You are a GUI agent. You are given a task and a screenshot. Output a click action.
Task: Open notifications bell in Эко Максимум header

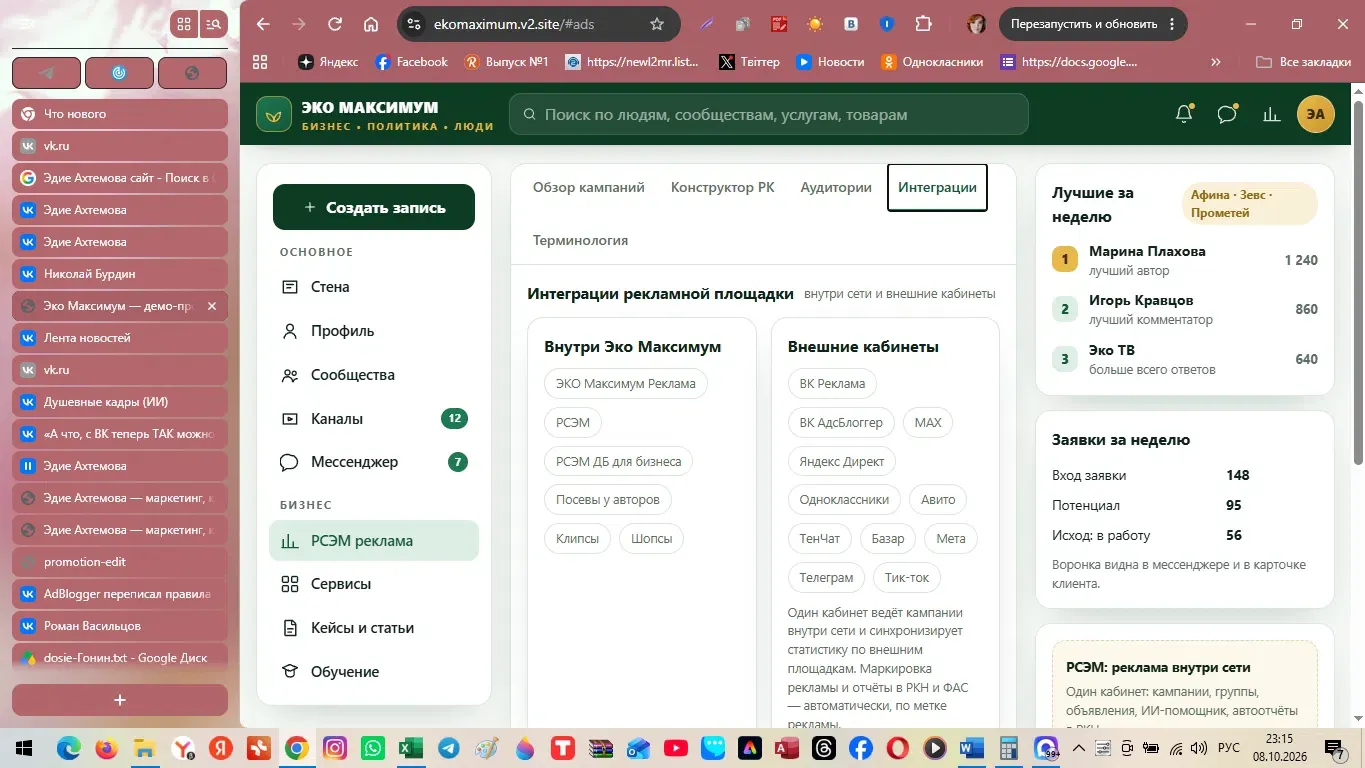(x=1184, y=114)
